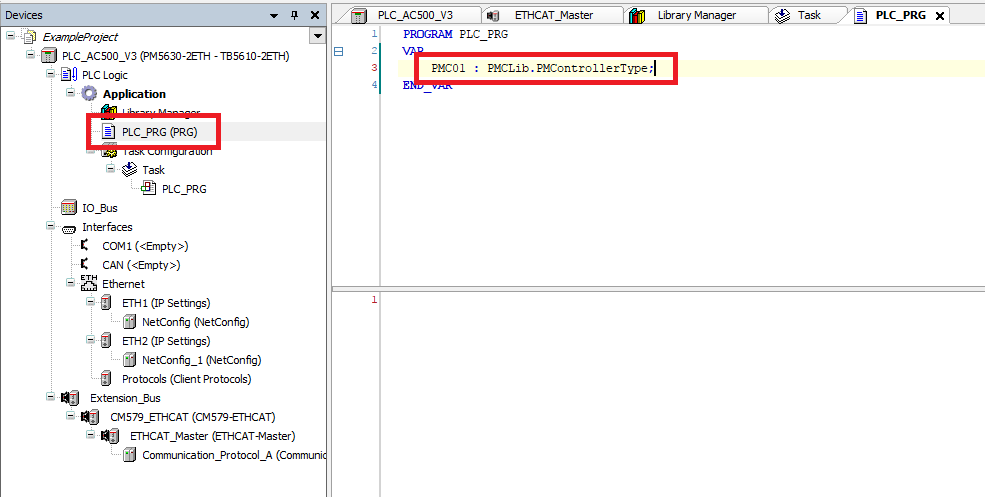Pin the Devices panel

point(294,16)
